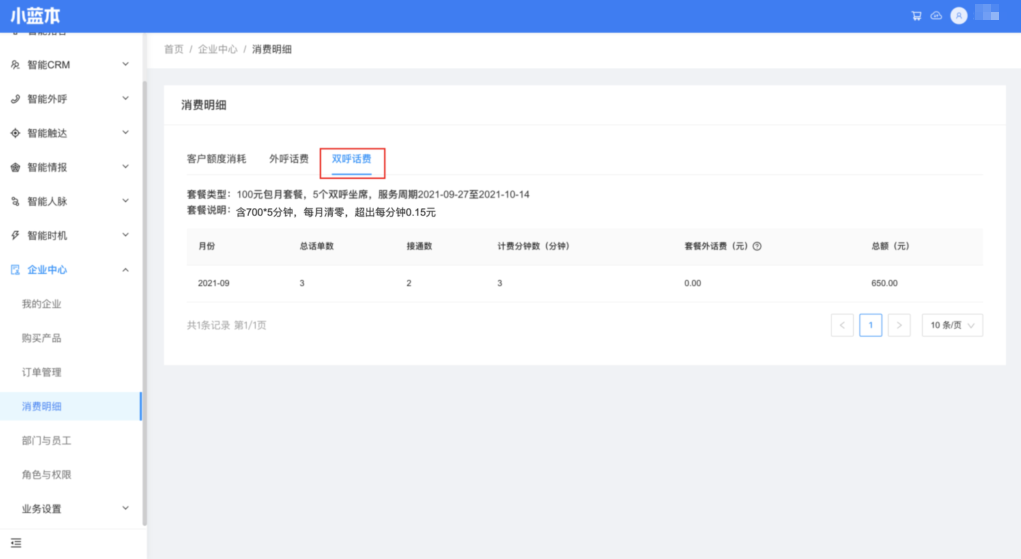Click the sidebar collapse icon at bottom left

(x=16, y=542)
